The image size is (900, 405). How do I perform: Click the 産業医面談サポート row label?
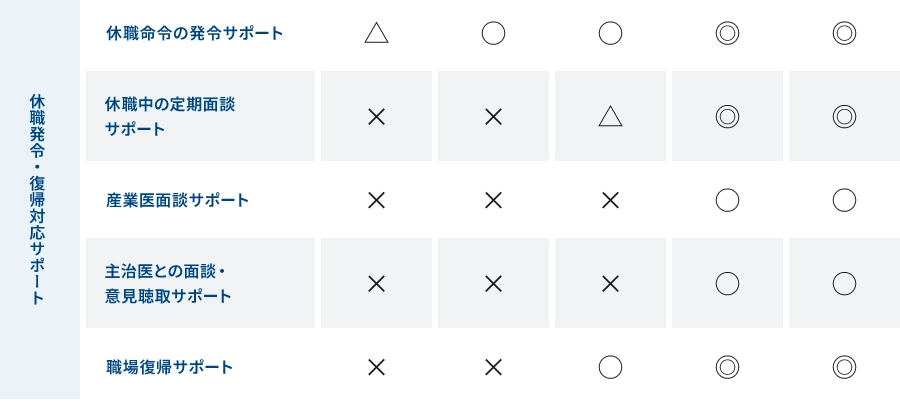177,200
